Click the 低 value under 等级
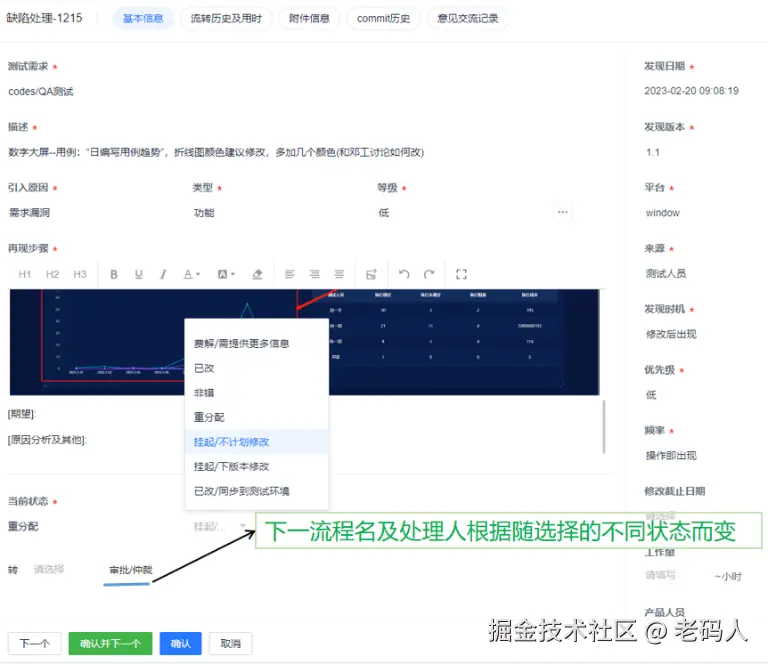768x664 pixels. (384, 213)
